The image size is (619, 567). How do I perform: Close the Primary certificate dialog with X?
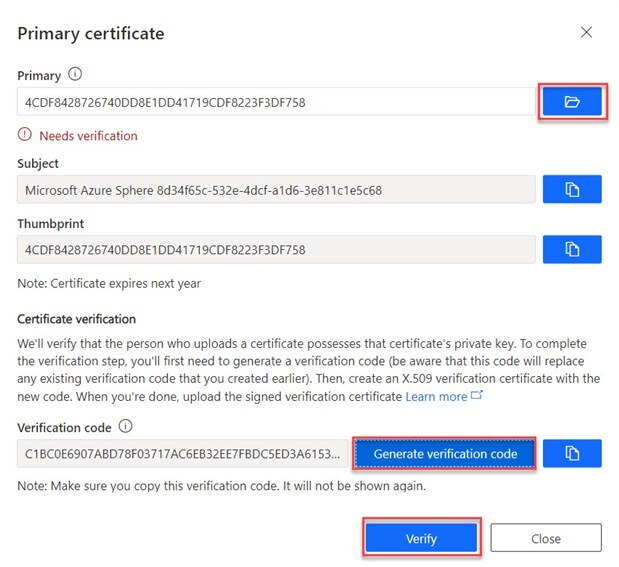click(x=586, y=33)
